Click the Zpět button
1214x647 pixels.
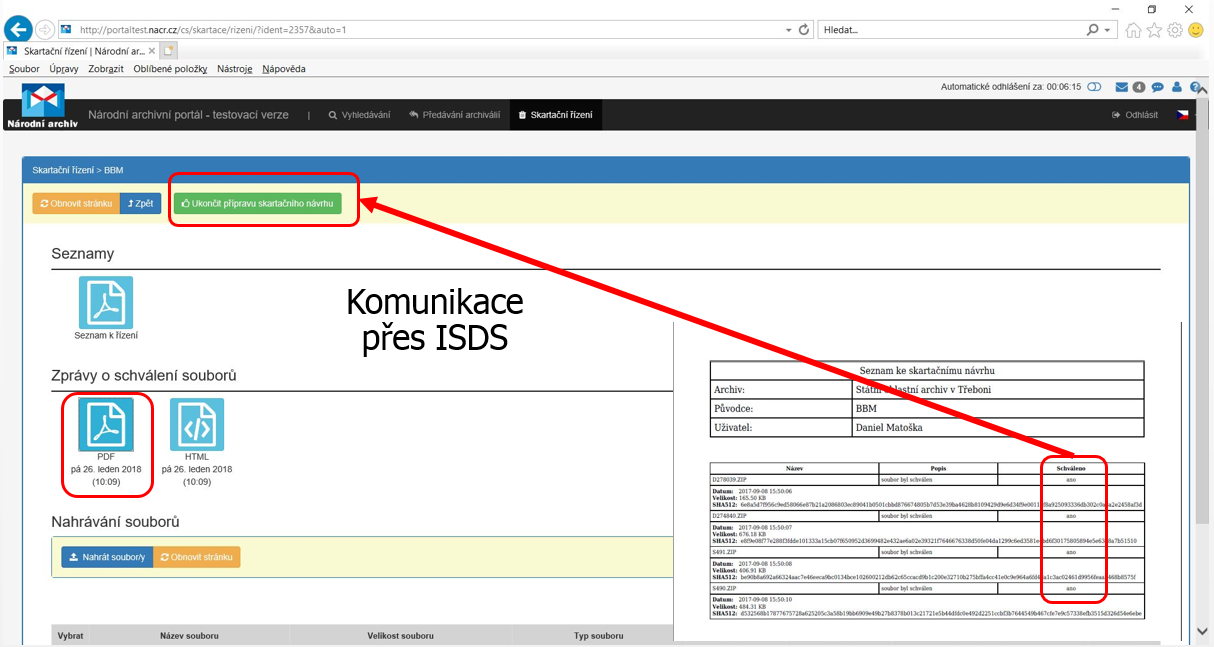pyautogui.click(x=140, y=203)
